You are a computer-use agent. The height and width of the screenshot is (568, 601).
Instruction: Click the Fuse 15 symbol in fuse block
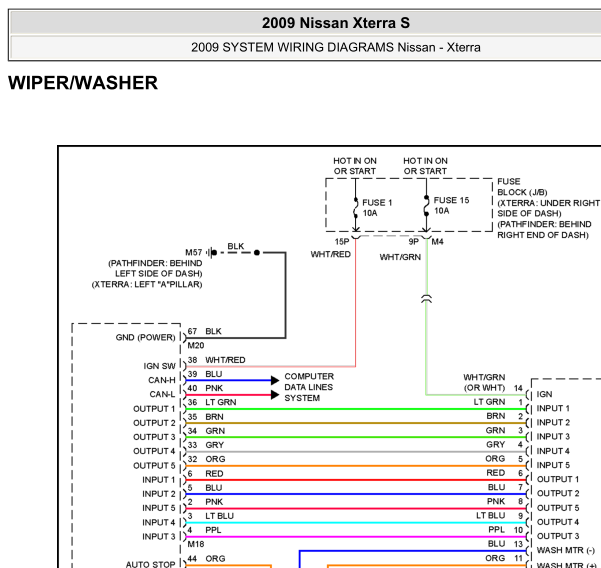[x=426, y=206]
